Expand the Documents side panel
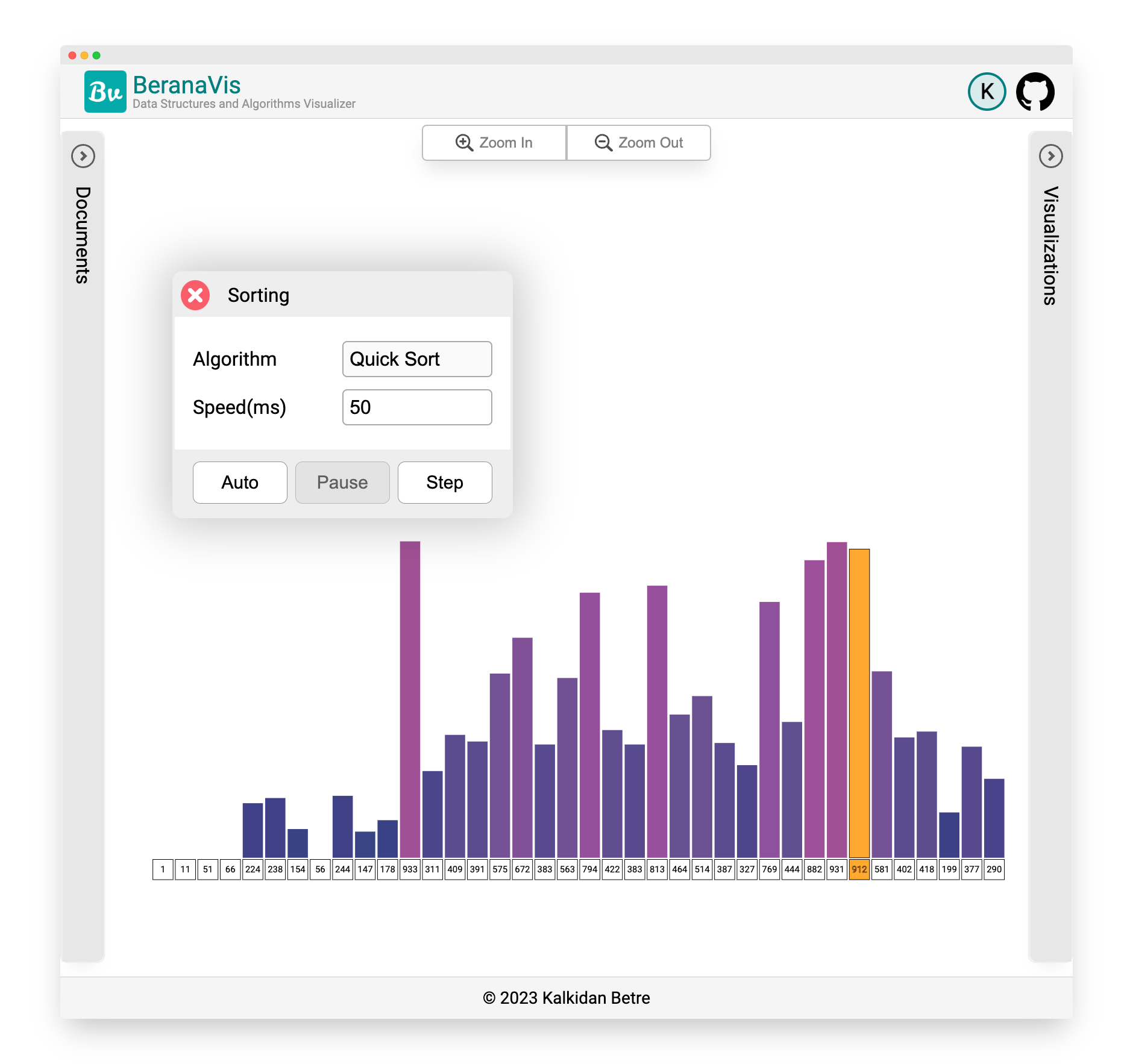The height and width of the screenshot is (1064, 1133). (83, 156)
